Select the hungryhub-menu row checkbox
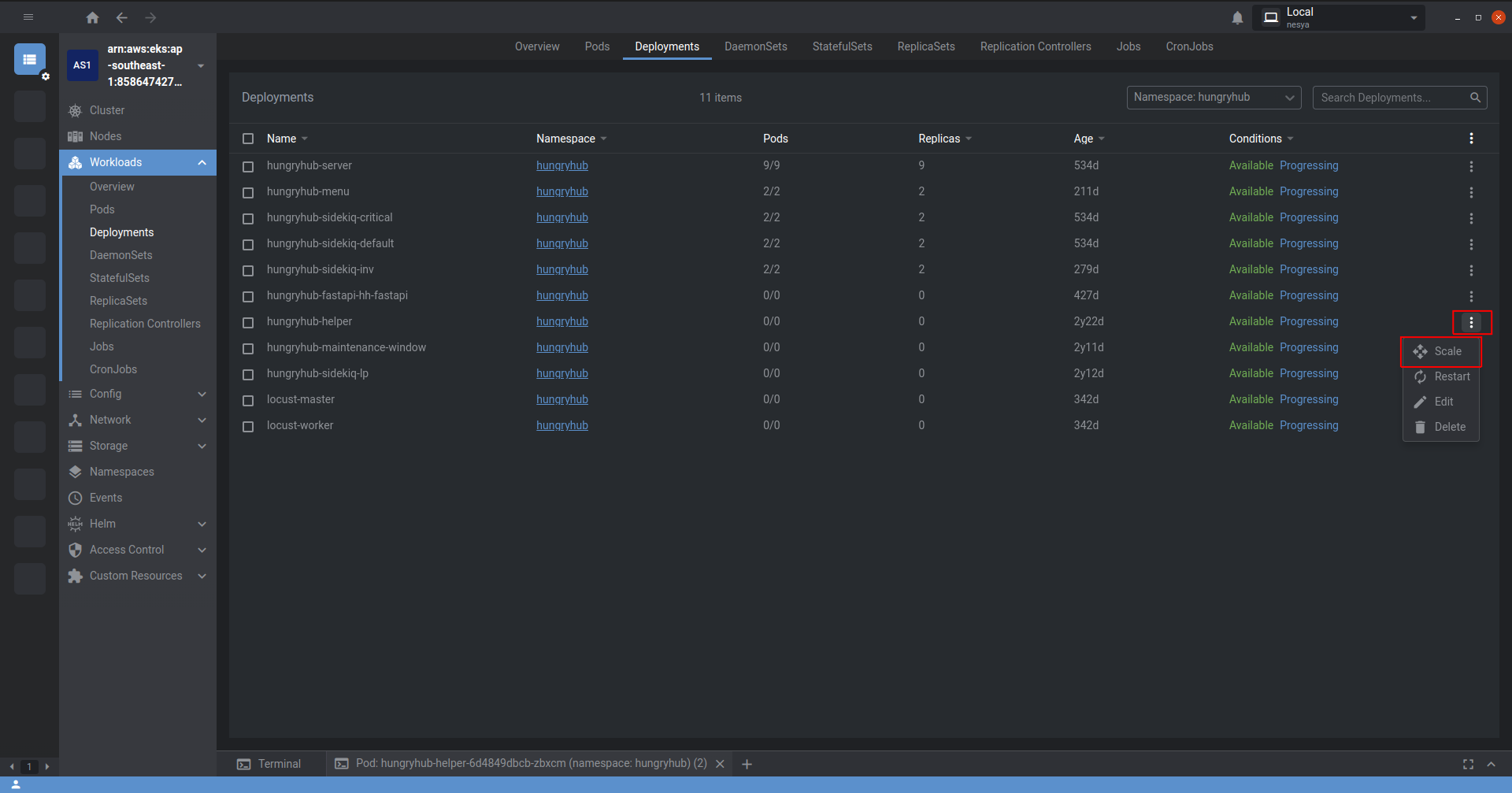Image resolution: width=1512 pixels, height=793 pixels. pyautogui.click(x=248, y=192)
